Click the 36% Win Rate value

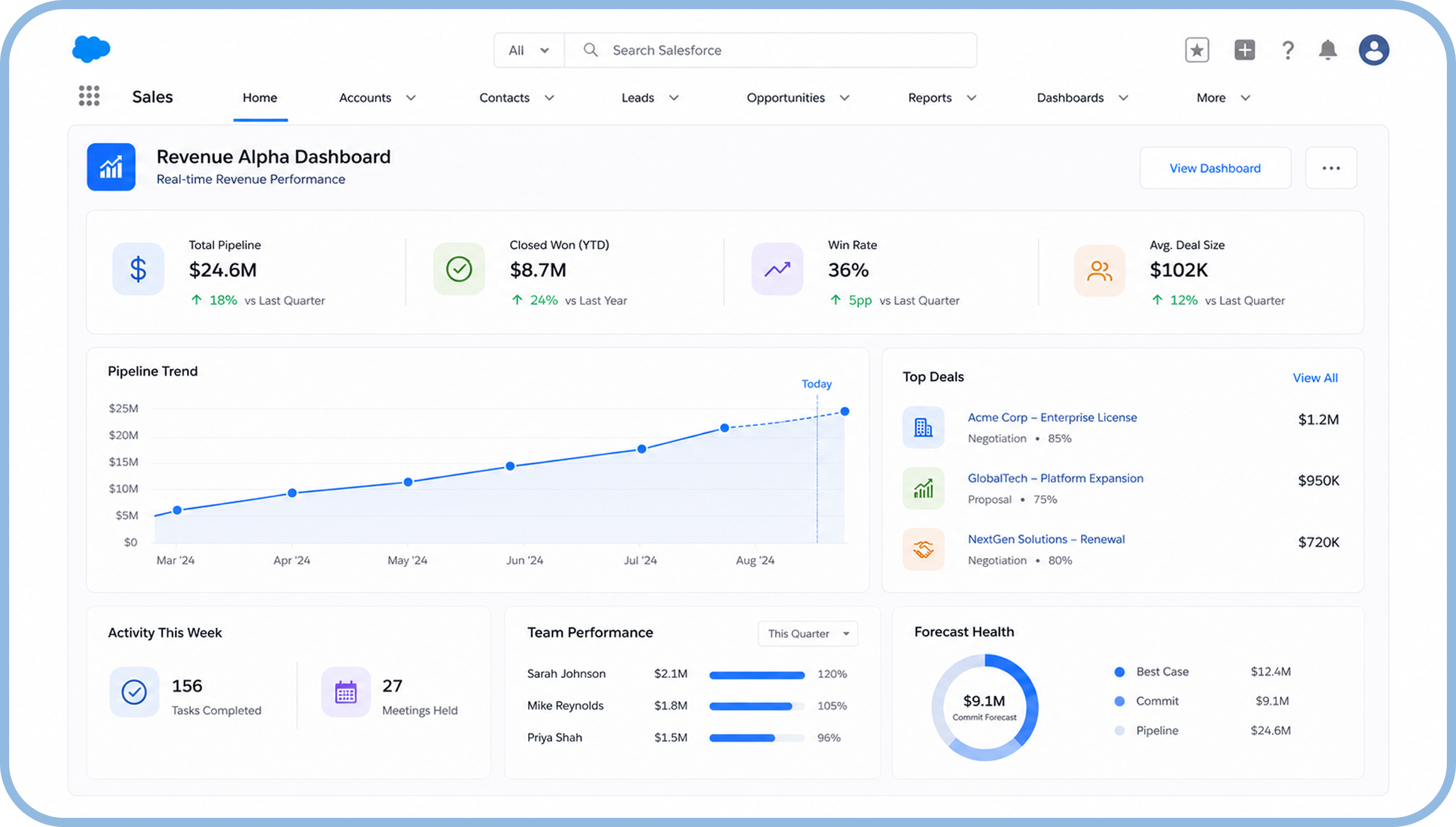pos(848,270)
